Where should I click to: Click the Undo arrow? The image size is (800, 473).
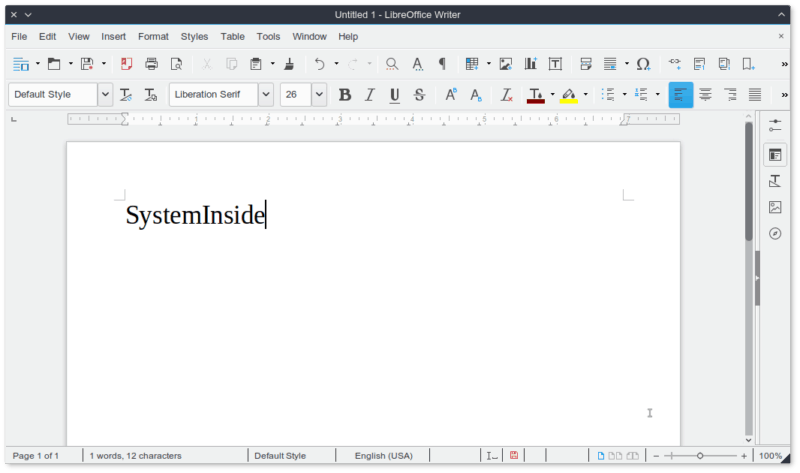point(319,64)
